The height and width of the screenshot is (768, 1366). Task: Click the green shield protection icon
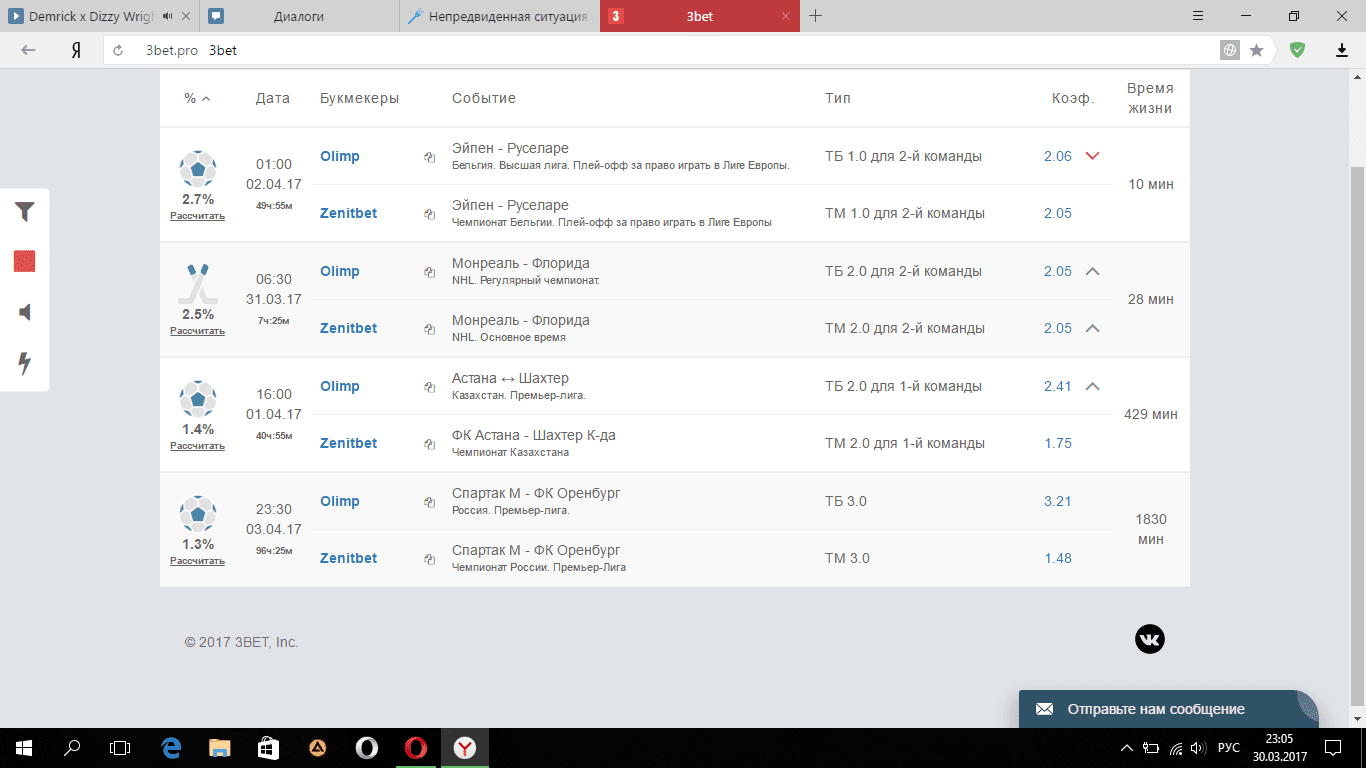point(1297,50)
